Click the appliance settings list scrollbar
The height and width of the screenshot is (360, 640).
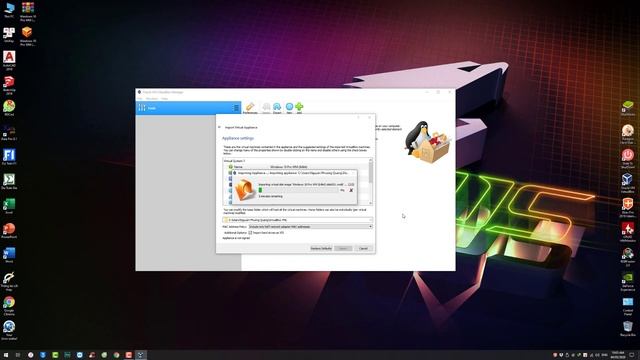[x=371, y=182]
